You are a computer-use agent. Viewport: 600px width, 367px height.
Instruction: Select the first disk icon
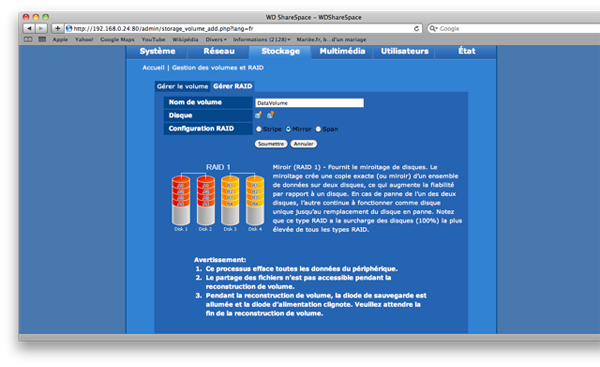coord(258,115)
